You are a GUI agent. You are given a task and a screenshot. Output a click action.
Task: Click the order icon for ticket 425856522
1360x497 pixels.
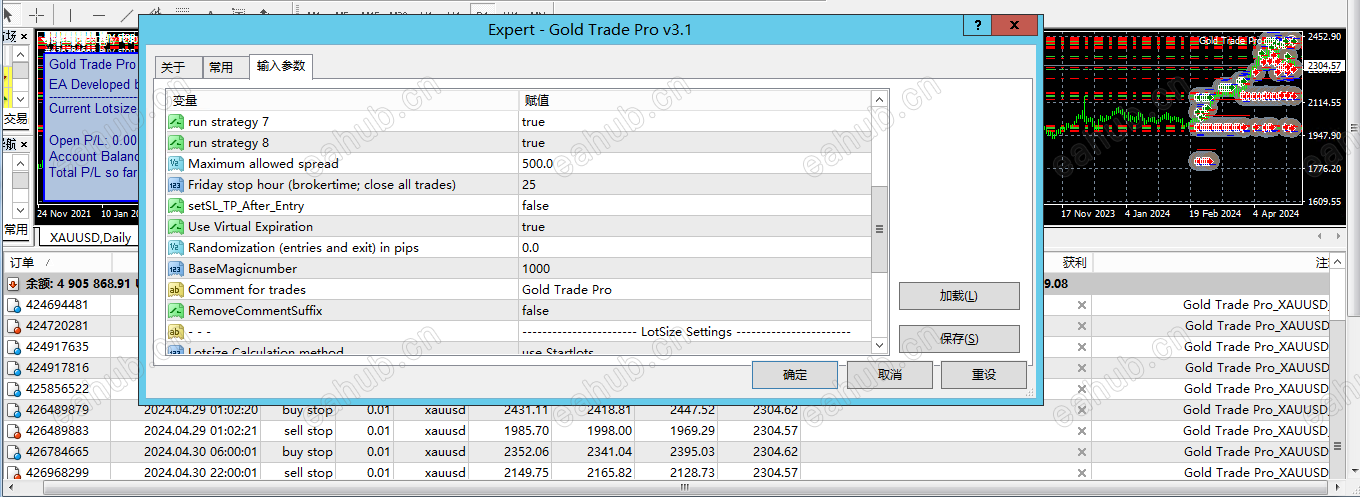(x=14, y=389)
